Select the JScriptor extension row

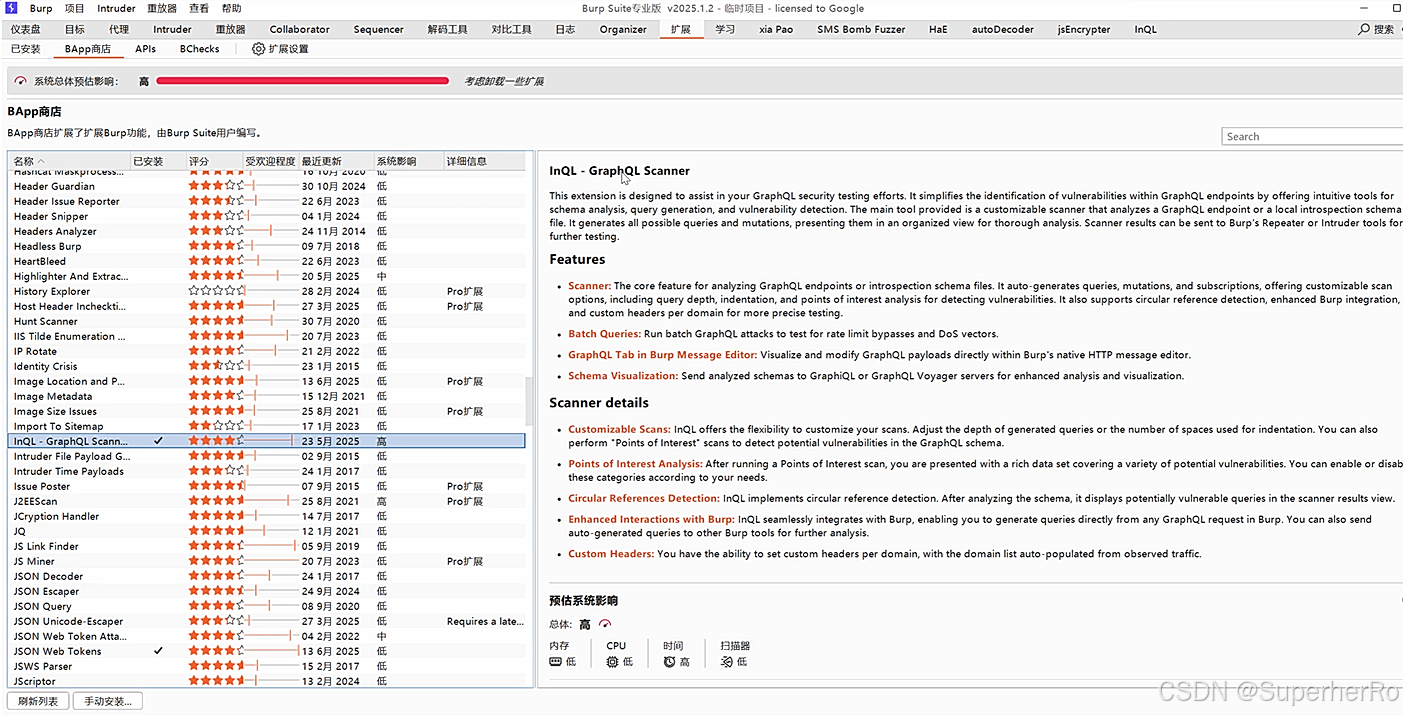266,681
